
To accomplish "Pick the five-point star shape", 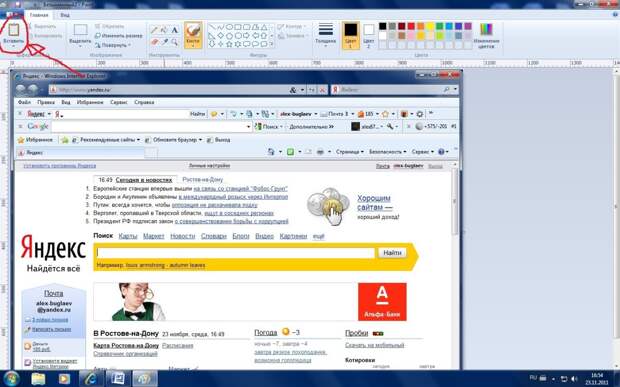I will 229,44.
